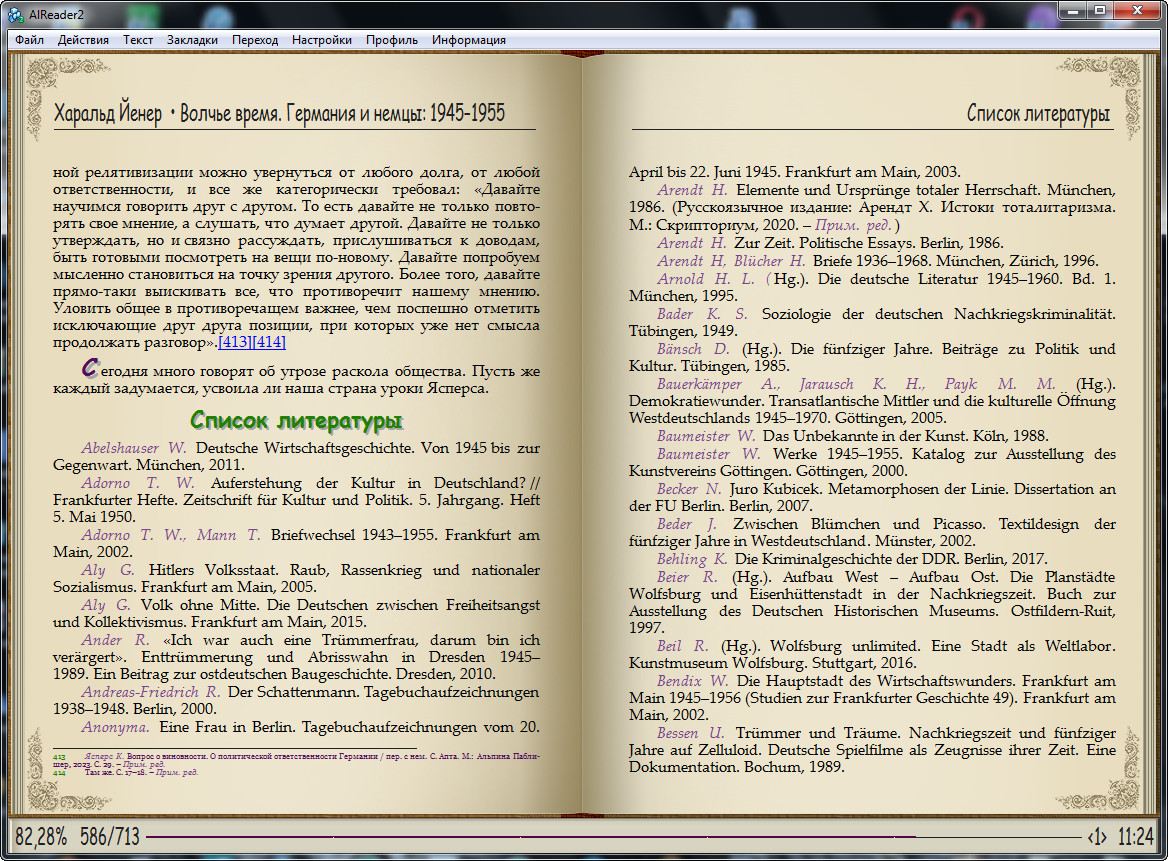1168x861 pixels.
Task: Click the decorative drop cap С in Сегодня
Action: click(89, 367)
